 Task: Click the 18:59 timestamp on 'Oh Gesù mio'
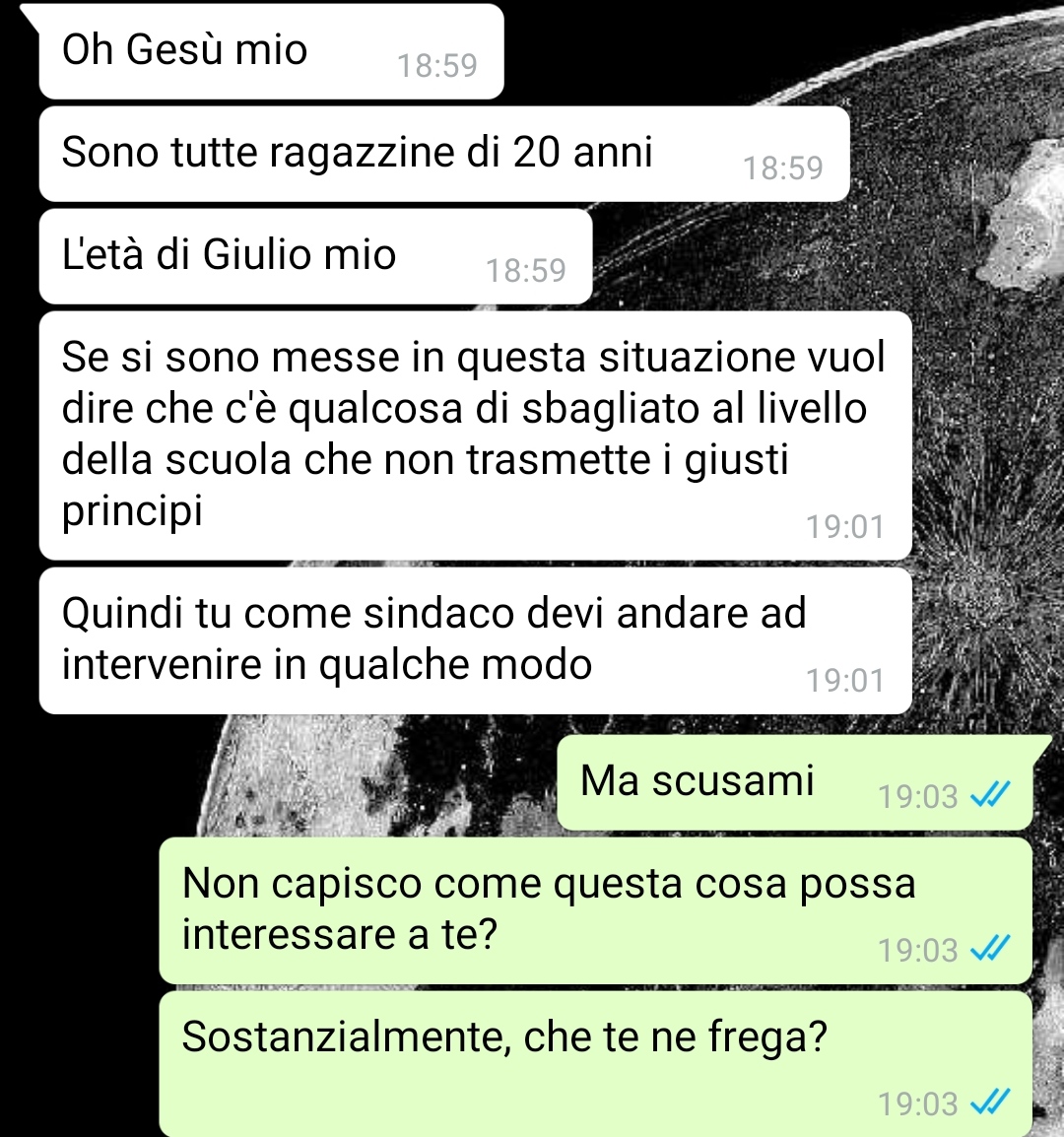(437, 66)
